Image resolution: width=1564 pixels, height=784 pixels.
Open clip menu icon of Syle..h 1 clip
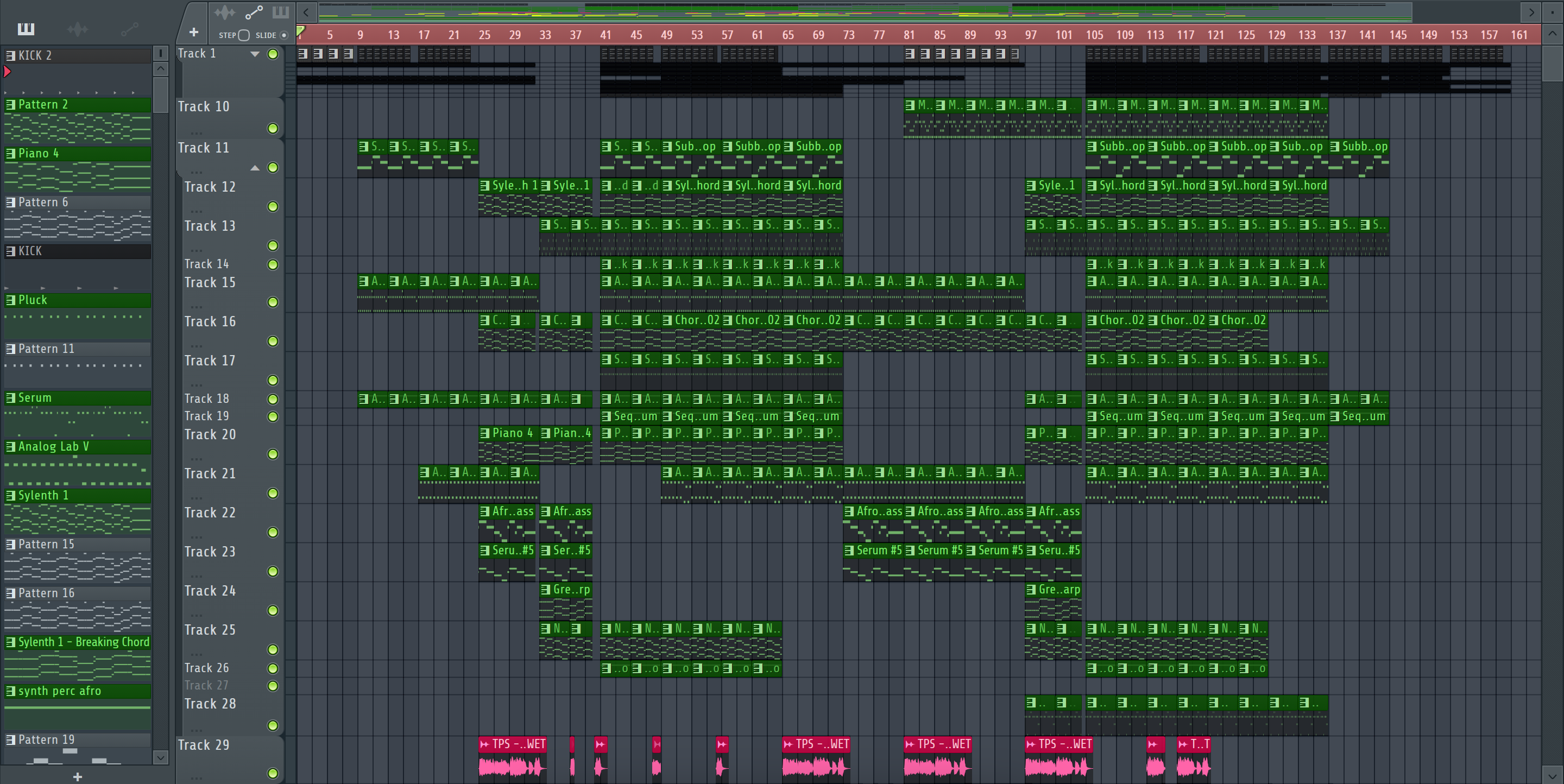point(484,186)
